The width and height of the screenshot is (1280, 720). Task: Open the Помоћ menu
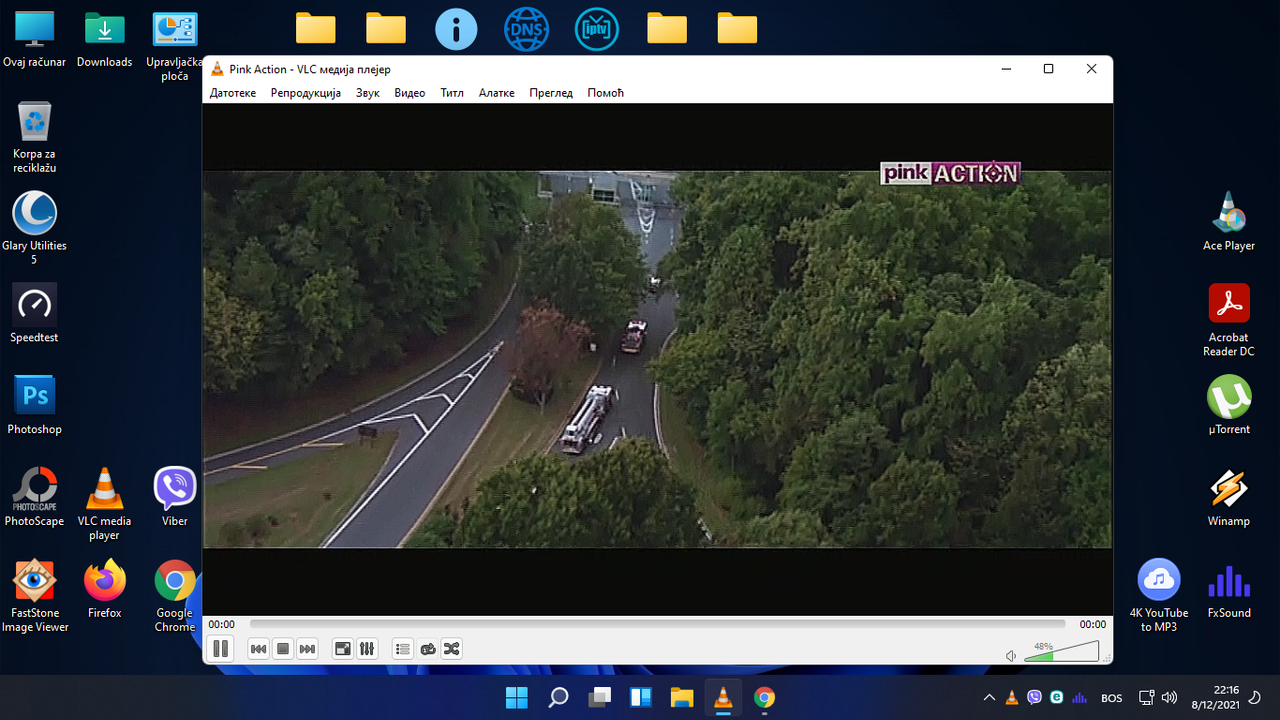606,93
